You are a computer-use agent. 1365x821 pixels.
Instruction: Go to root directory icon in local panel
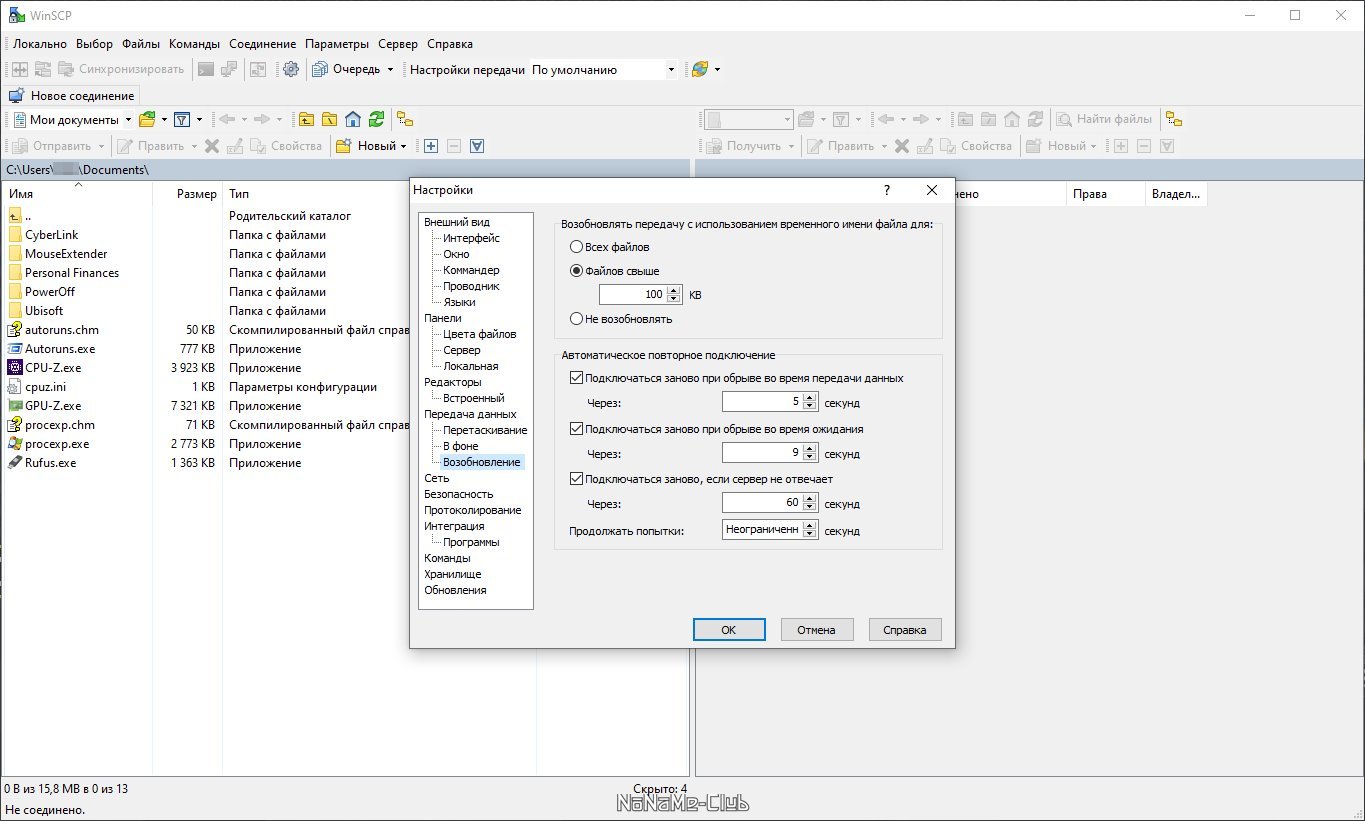329,119
